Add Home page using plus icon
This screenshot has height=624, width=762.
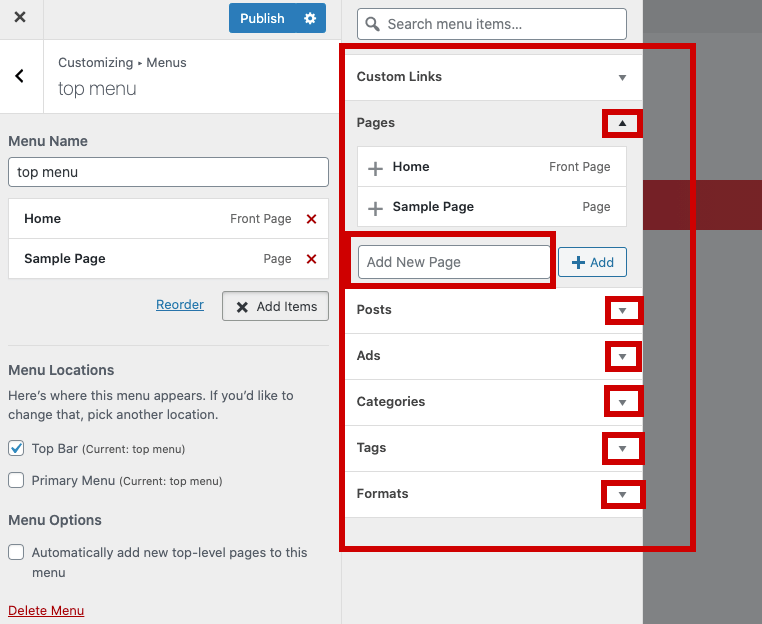point(375,168)
